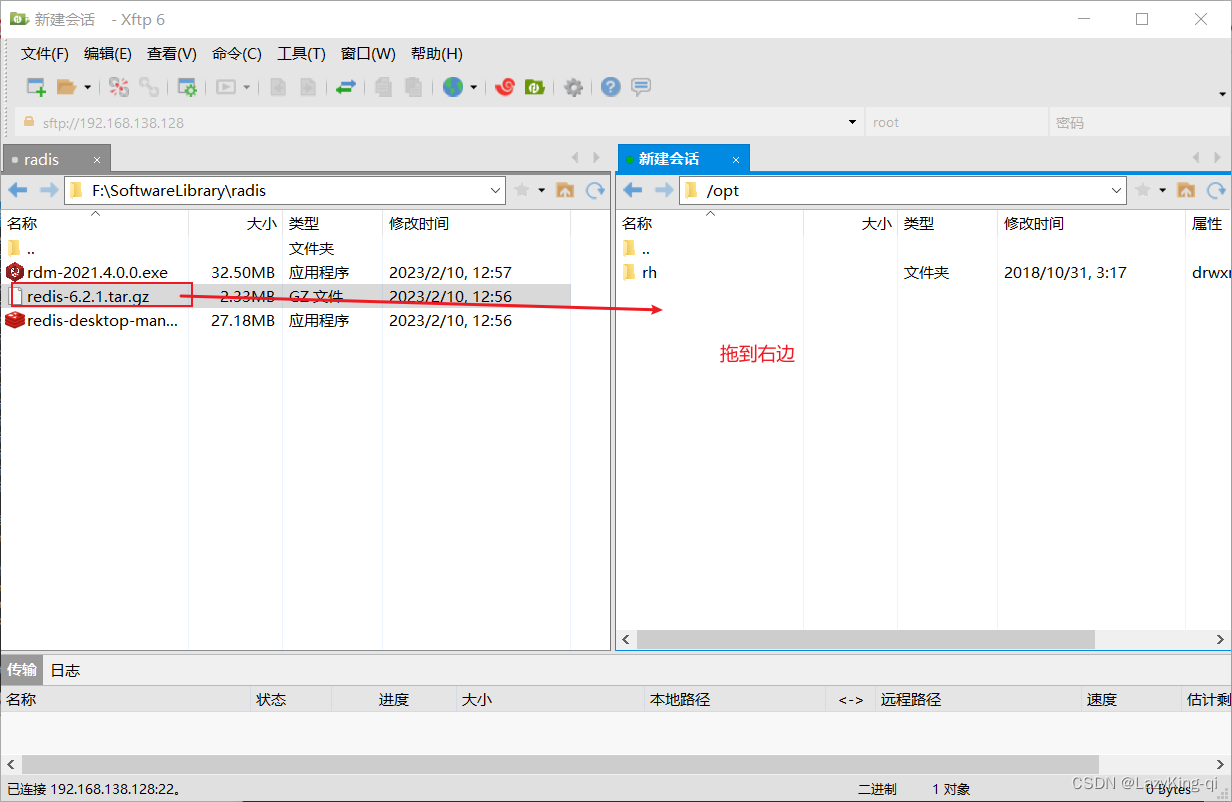Click the grayed right-arrow transfer icon
This screenshot has height=802, width=1232.
coord(308,87)
